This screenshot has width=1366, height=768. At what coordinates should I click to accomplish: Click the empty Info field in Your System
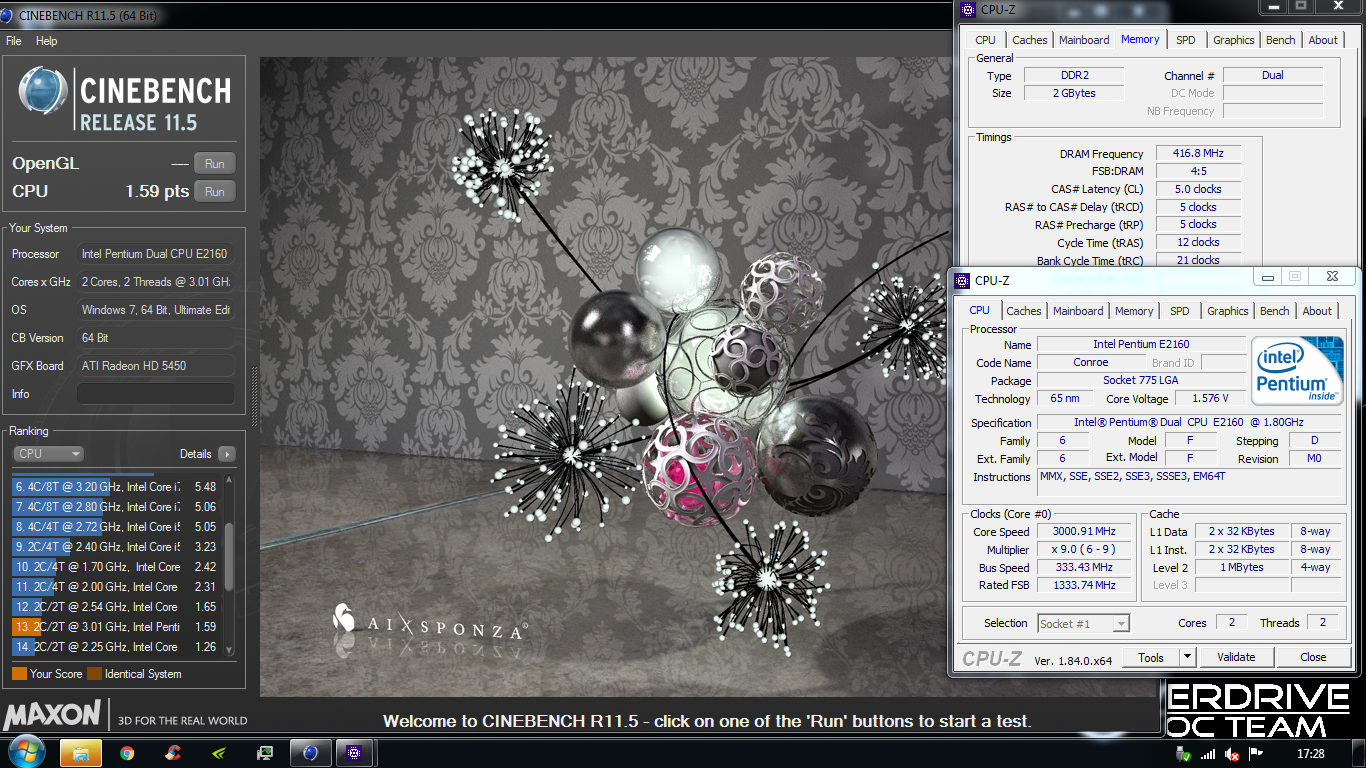[155, 394]
